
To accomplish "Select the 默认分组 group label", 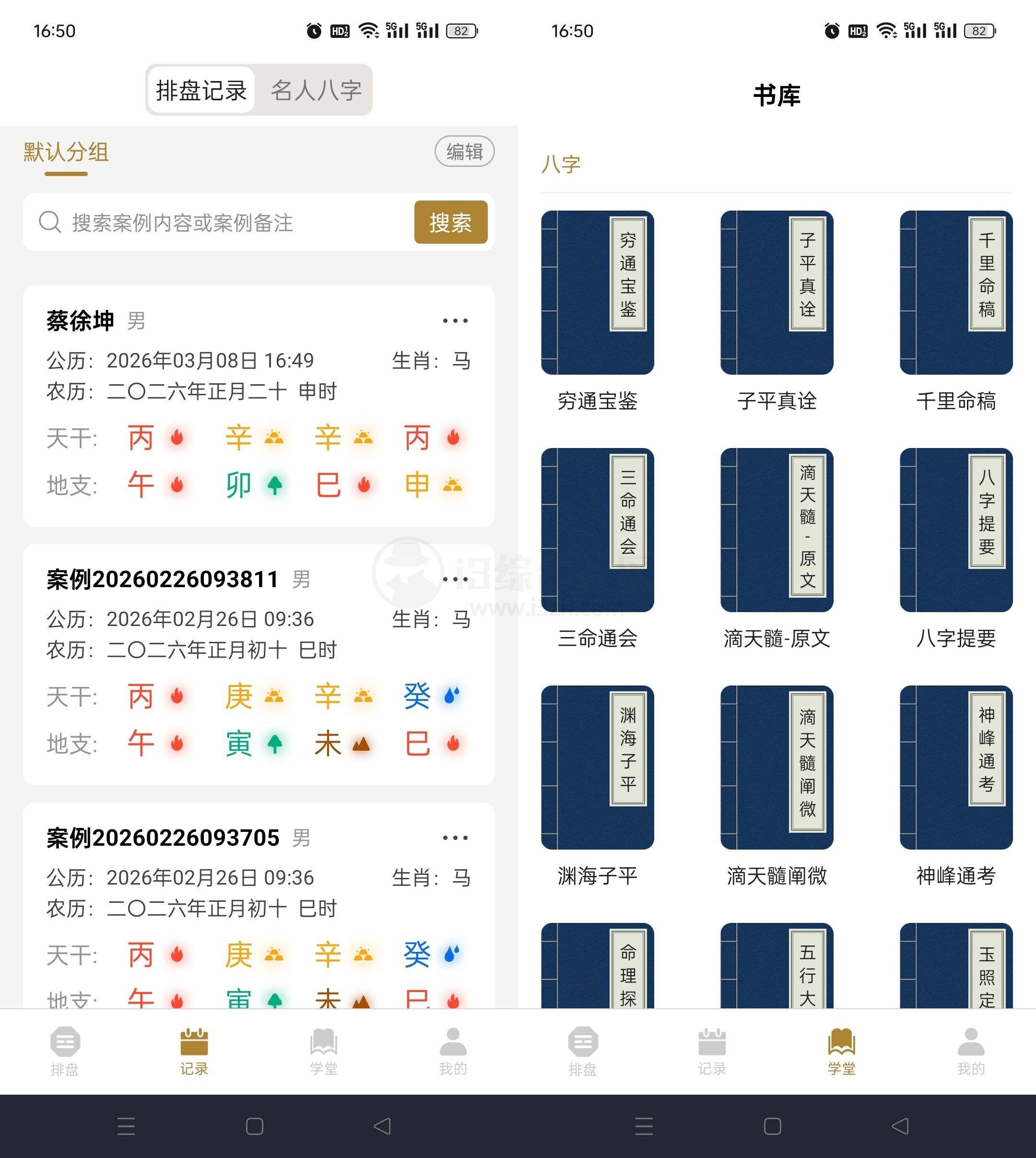I will click(x=65, y=152).
